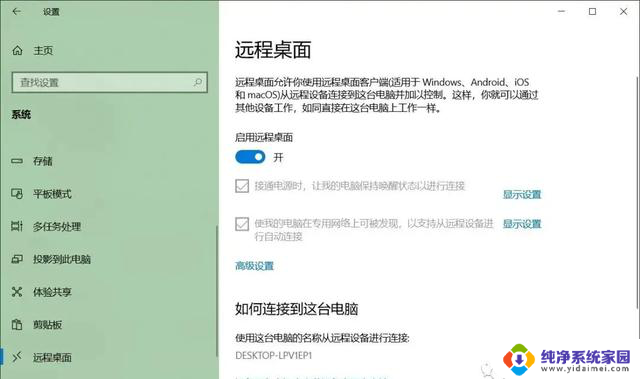This screenshot has height=379, width=640.
Task: Click the 系统 section header
Action: pyautogui.click(x=21, y=115)
